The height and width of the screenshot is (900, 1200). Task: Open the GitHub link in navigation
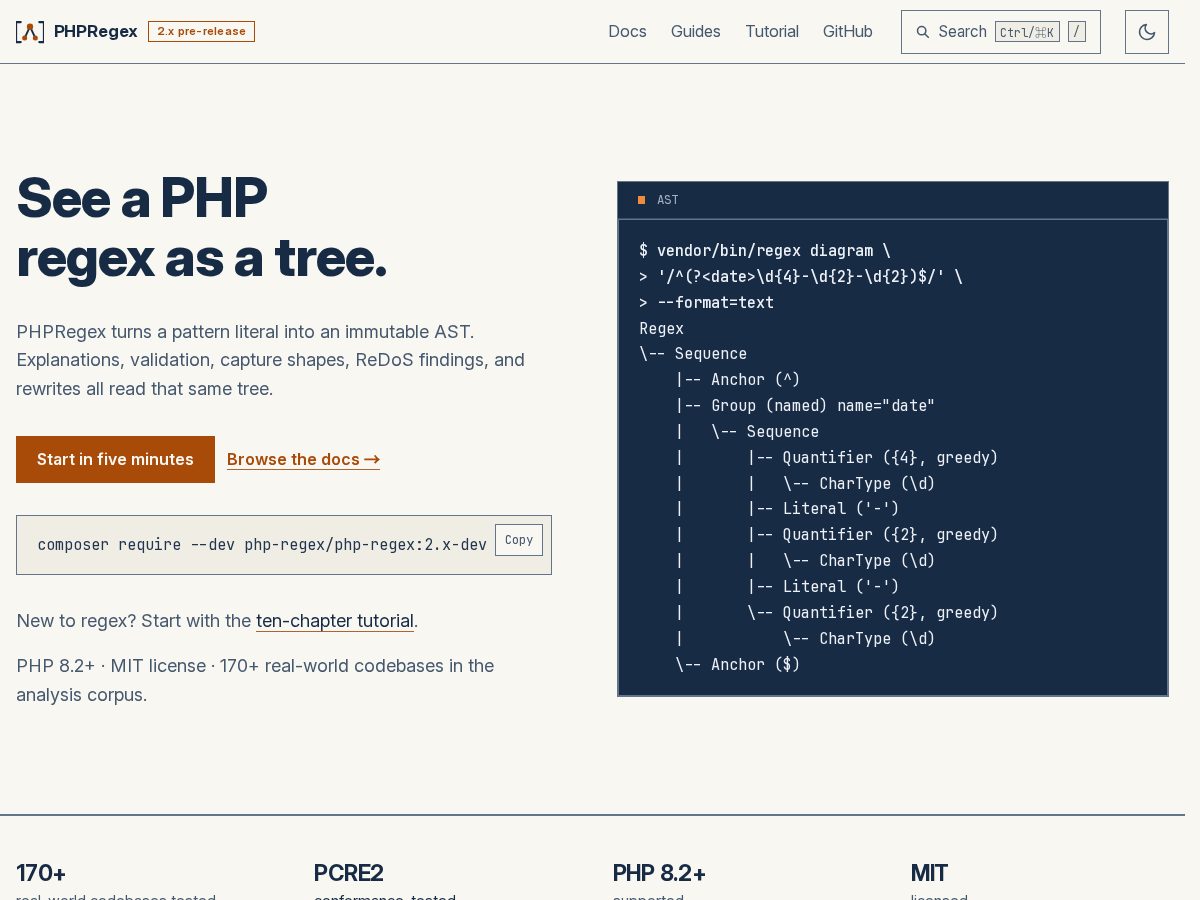848,32
